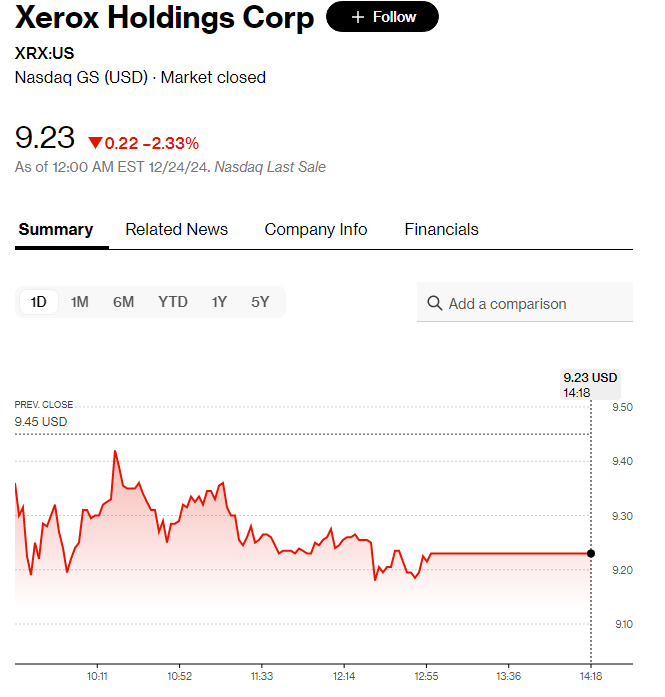Viewport: 665px width, 697px height.
Task: Switch chart range to 6M
Action: 123,302
